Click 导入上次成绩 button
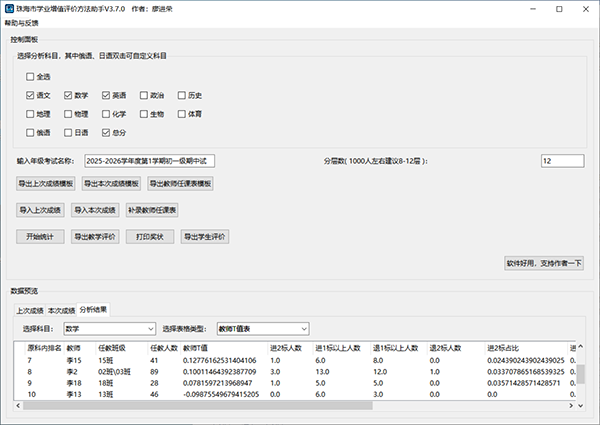This screenshot has width=600, height=425. [x=40, y=210]
